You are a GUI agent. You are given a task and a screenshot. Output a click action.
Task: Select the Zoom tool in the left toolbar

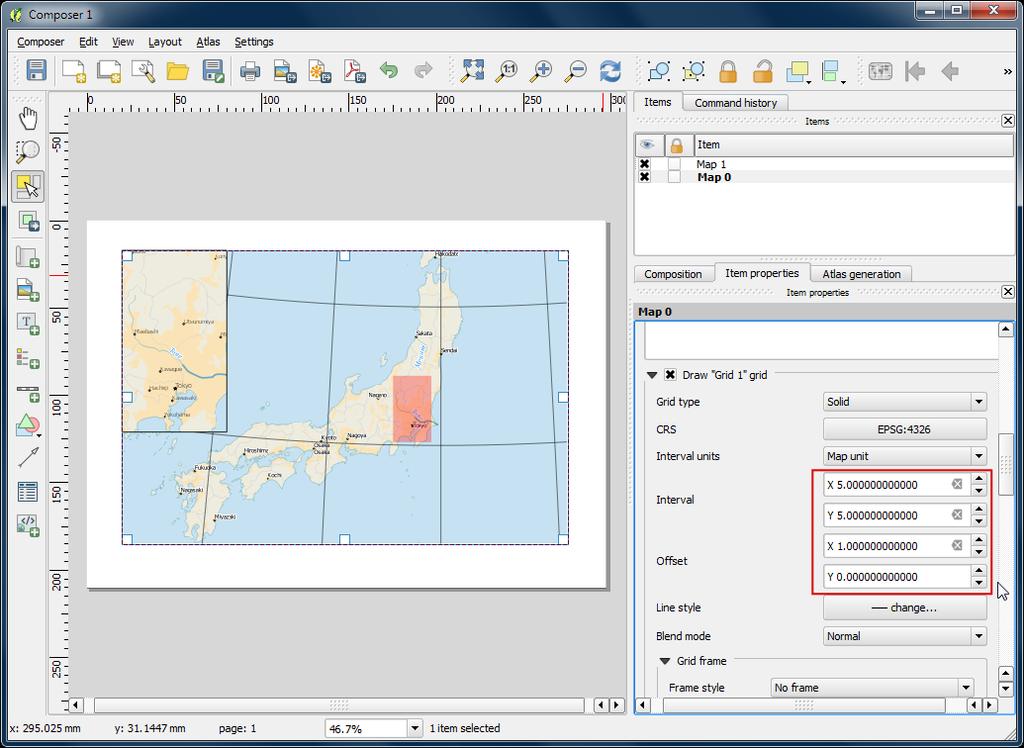tap(28, 152)
